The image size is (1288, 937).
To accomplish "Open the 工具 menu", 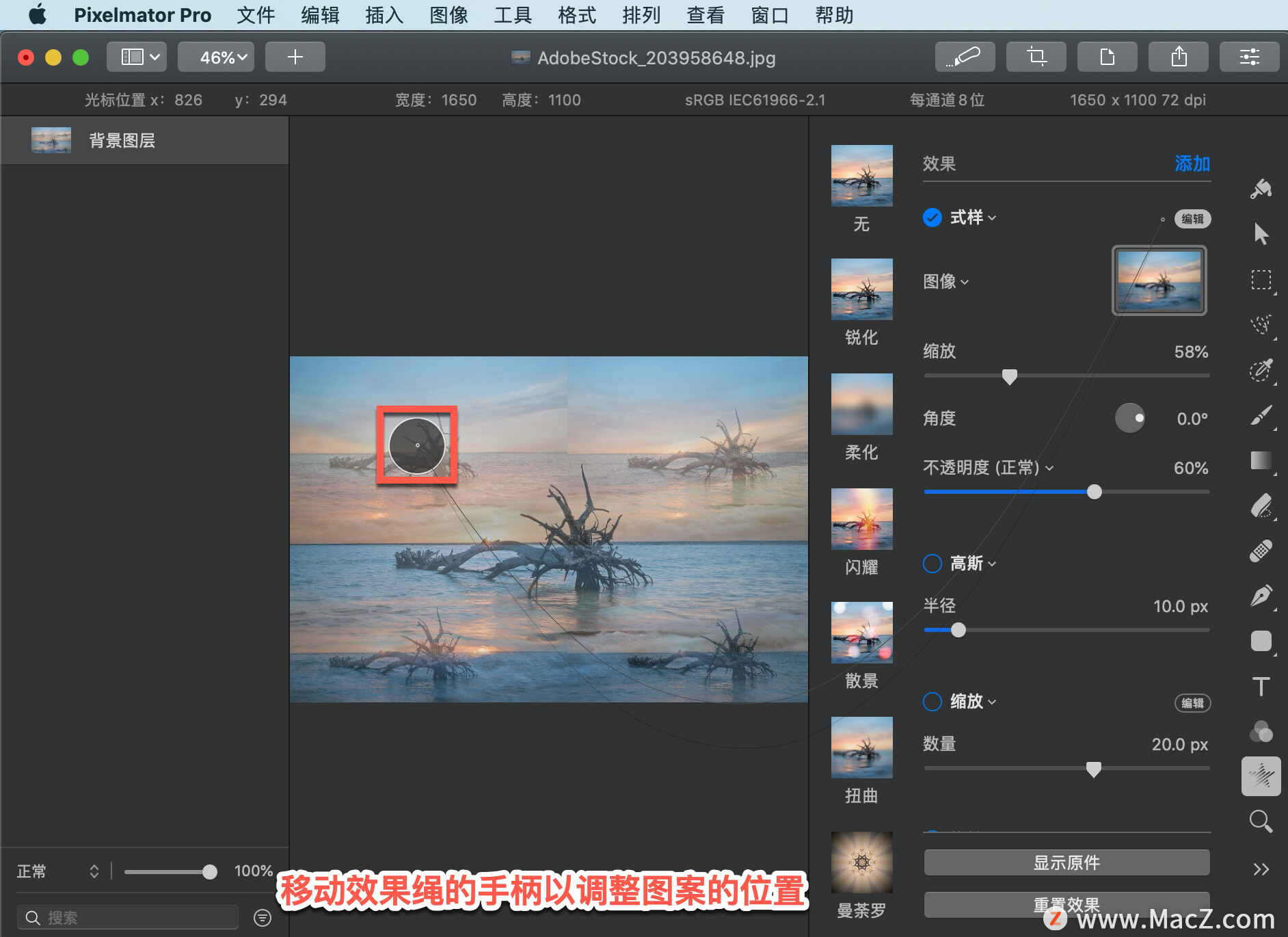I will 513,15.
